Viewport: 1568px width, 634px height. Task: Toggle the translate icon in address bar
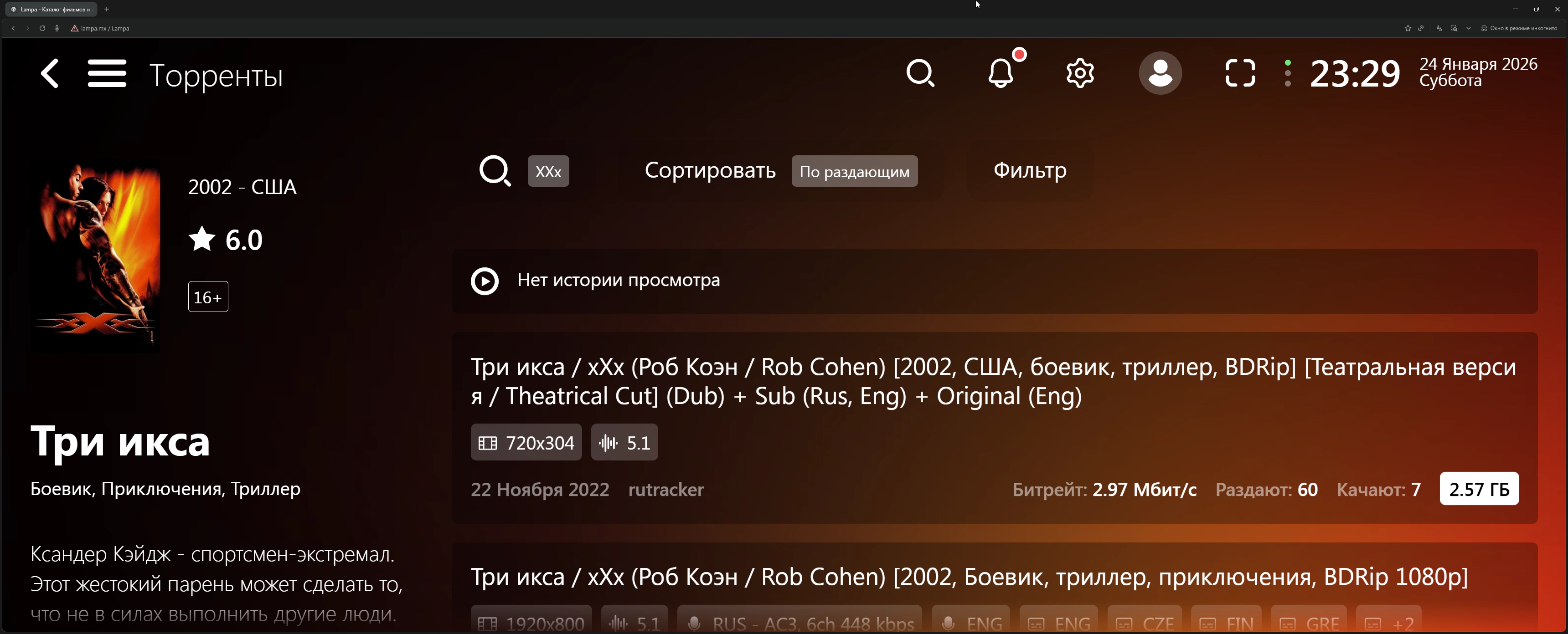pyautogui.click(x=1439, y=28)
